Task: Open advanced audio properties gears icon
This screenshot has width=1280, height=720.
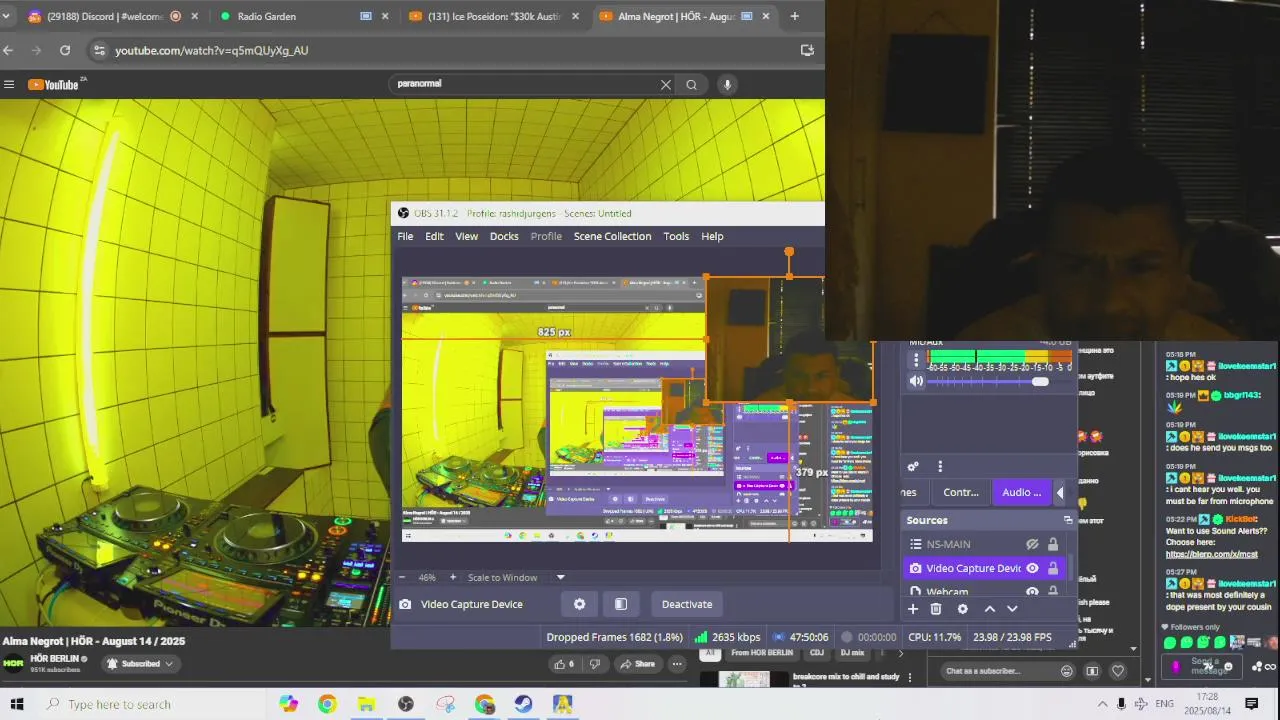Action: (x=912, y=466)
